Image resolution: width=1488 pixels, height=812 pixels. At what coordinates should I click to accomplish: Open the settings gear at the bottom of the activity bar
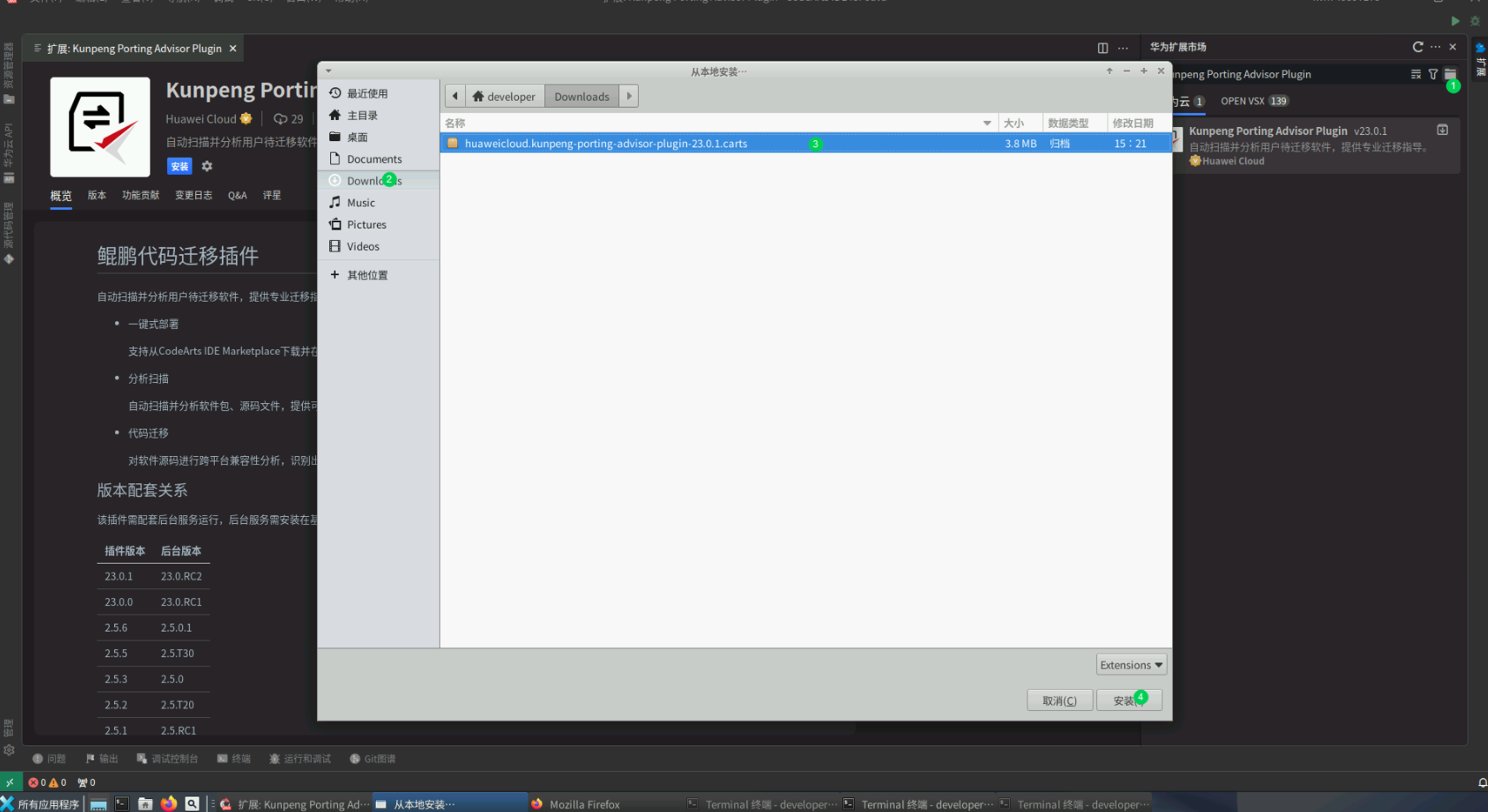tap(9, 750)
